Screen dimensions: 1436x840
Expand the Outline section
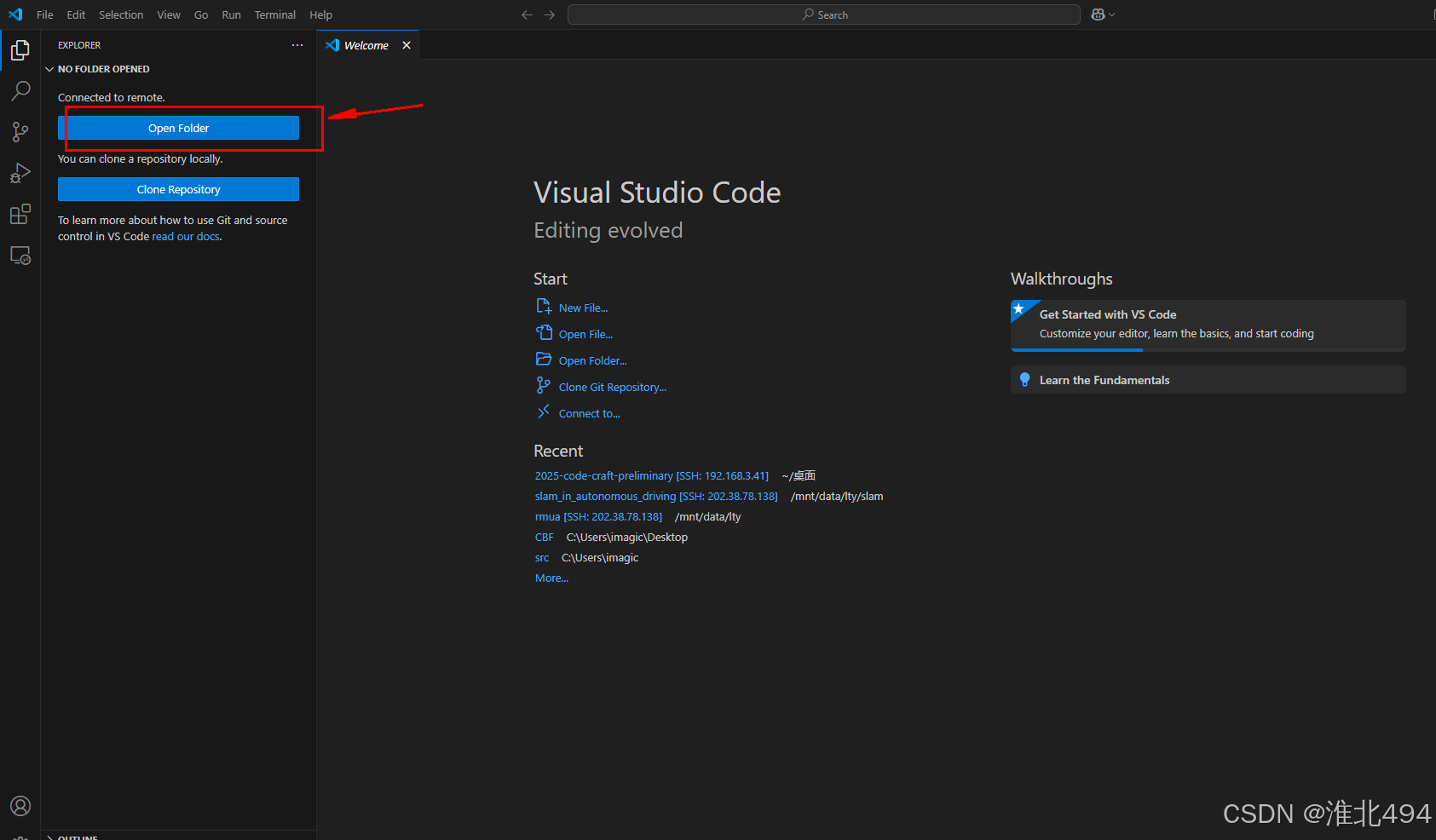tap(178, 837)
